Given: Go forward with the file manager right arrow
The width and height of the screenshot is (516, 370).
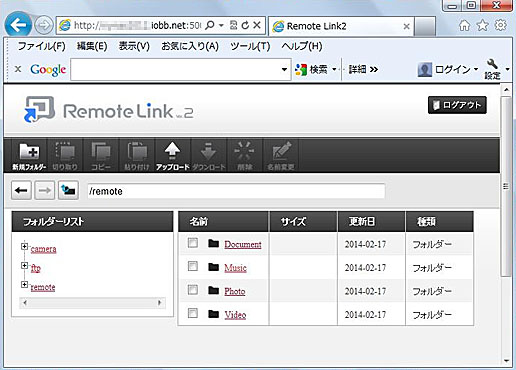Looking at the screenshot, I should [45, 190].
